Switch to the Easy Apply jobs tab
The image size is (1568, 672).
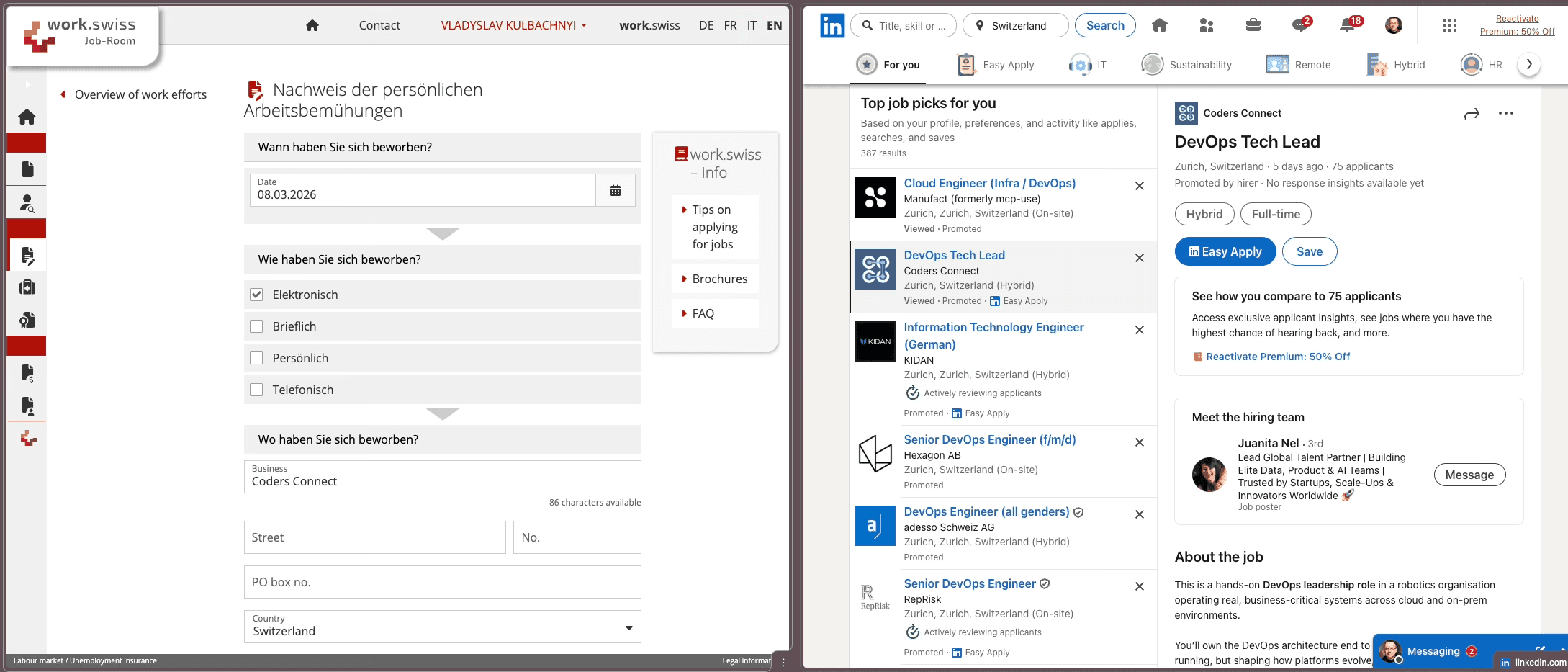click(996, 65)
